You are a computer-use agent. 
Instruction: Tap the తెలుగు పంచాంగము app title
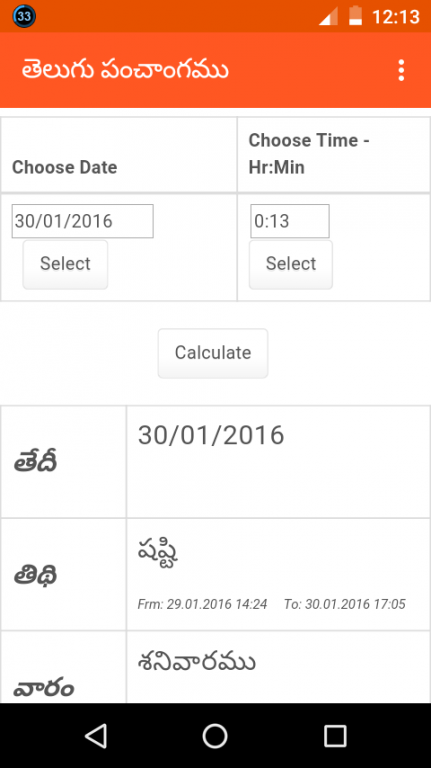tap(125, 70)
